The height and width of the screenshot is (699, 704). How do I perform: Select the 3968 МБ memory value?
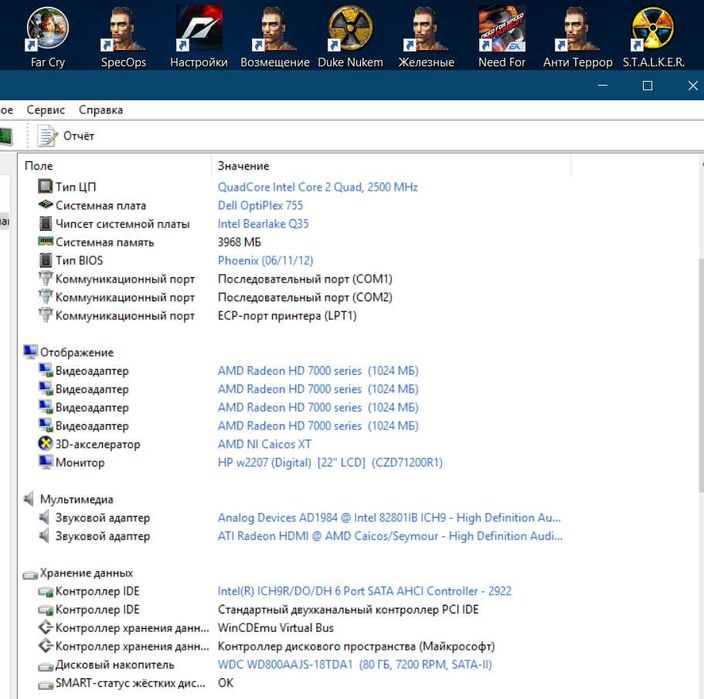click(239, 242)
